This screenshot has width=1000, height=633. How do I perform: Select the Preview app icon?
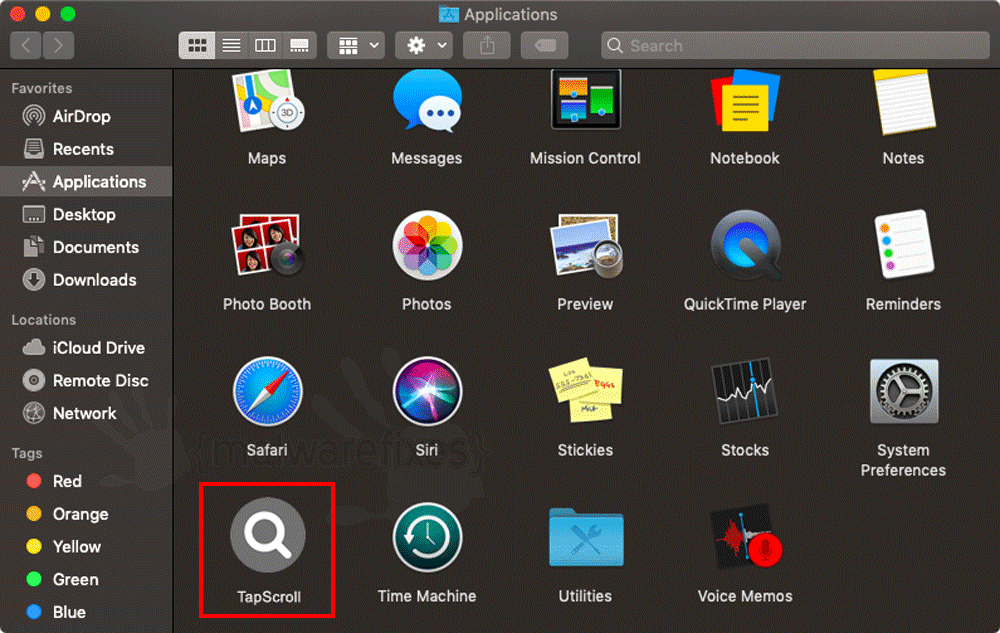point(585,245)
